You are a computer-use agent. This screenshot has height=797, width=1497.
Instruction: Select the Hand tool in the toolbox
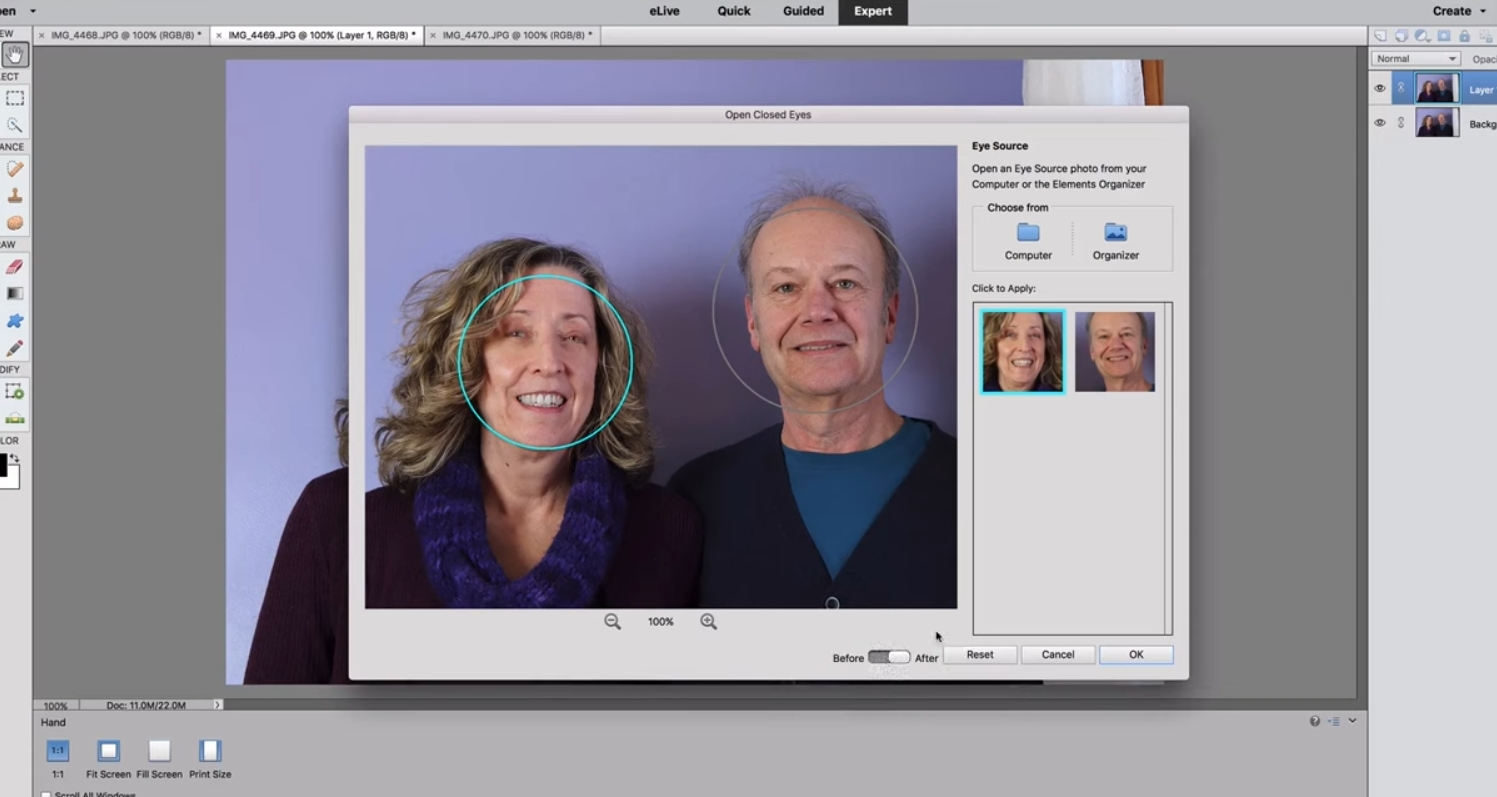(15, 55)
